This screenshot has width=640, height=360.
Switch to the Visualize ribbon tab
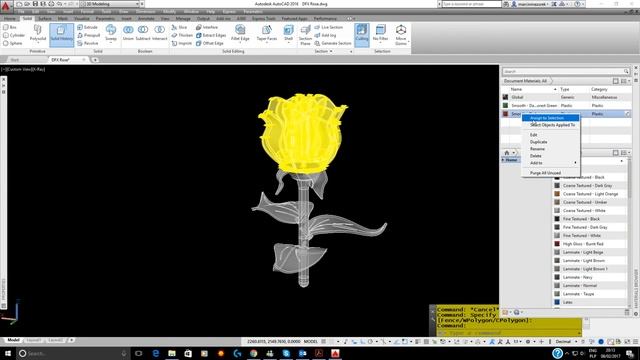[82, 18]
